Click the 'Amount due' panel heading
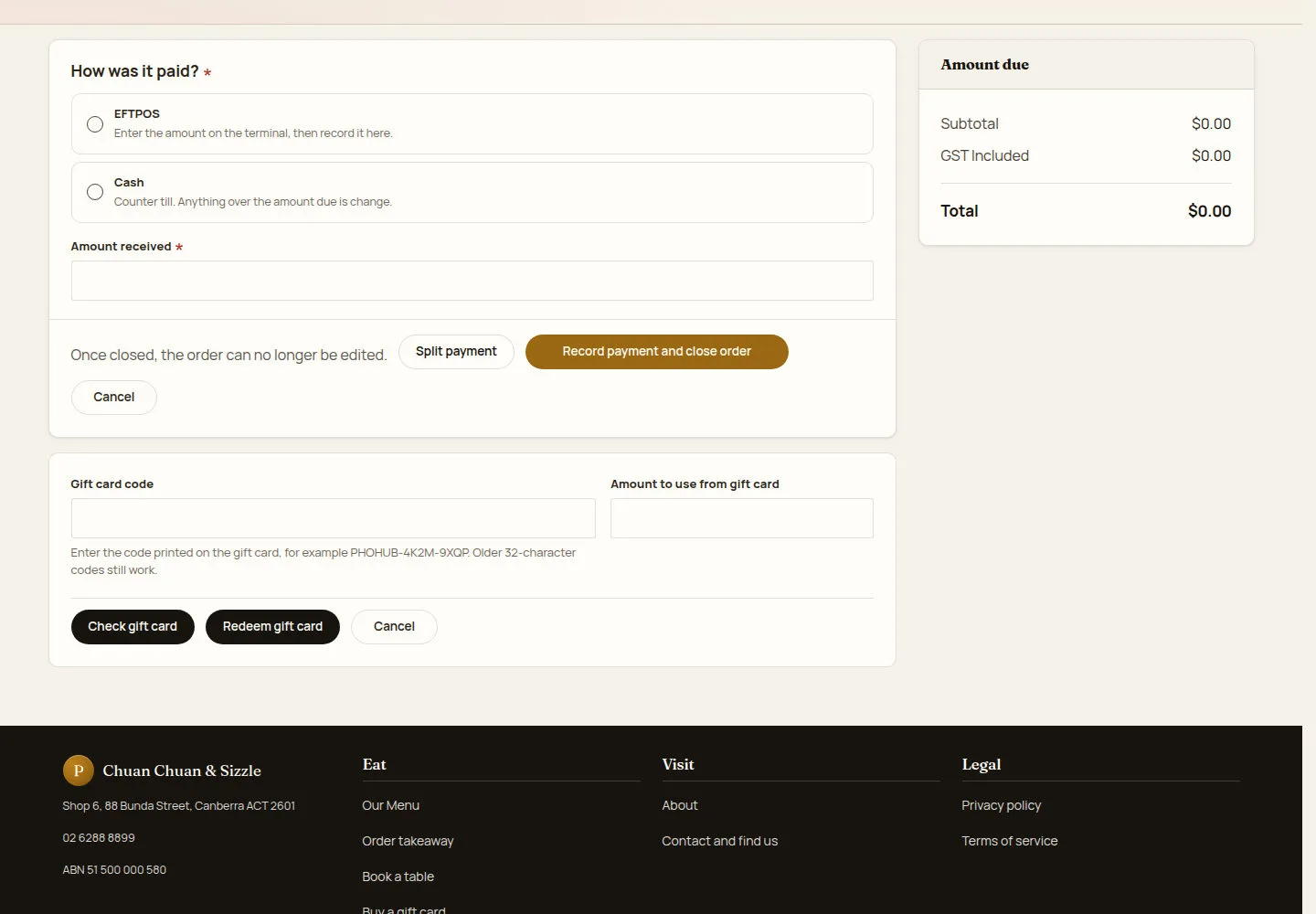This screenshot has width=1316, height=914. [984, 65]
